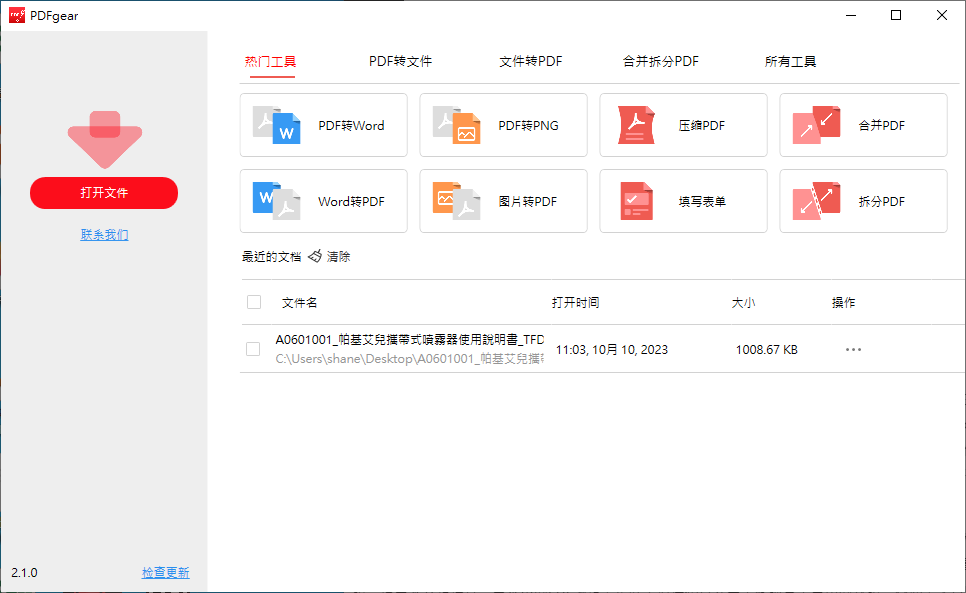This screenshot has height=593, width=966.
Task: Click the 图片转PDF tool icon
Action: pos(457,201)
